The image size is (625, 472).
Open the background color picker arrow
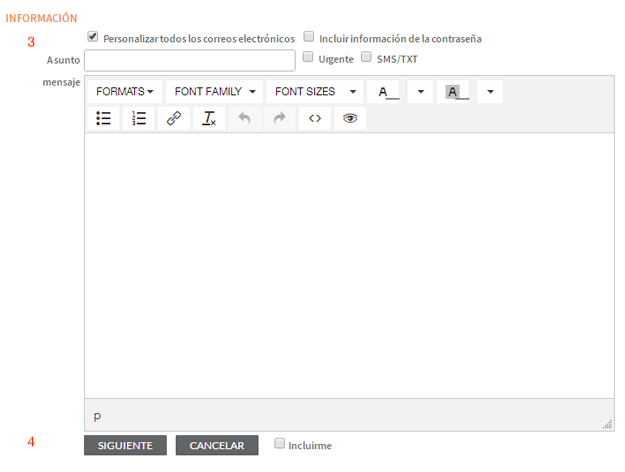click(x=490, y=92)
